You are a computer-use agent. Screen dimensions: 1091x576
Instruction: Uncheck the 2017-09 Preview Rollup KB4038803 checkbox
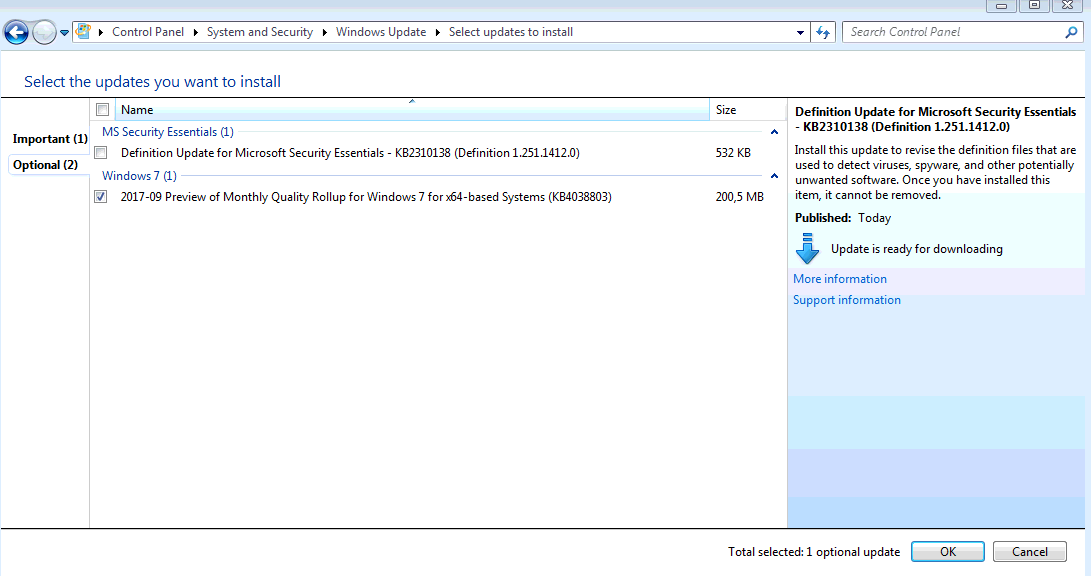pyautogui.click(x=101, y=197)
